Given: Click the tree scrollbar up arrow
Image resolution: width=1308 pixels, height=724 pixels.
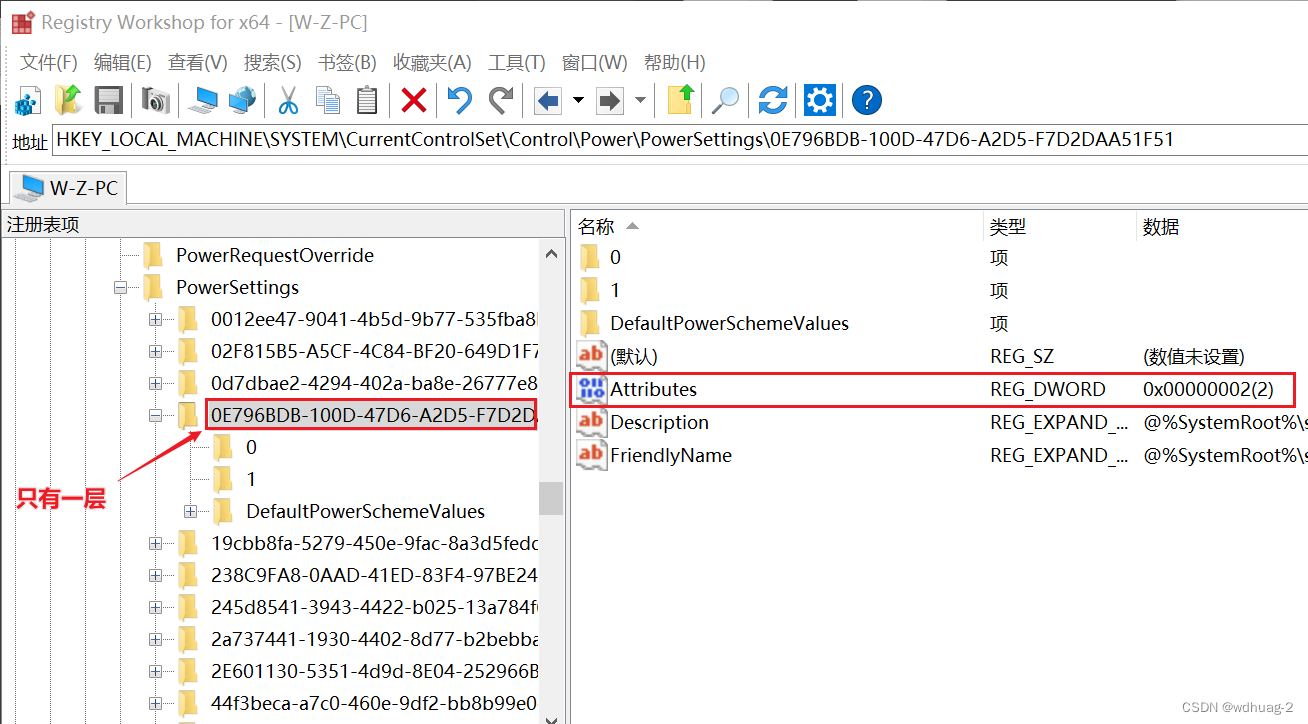Looking at the screenshot, I should (552, 253).
